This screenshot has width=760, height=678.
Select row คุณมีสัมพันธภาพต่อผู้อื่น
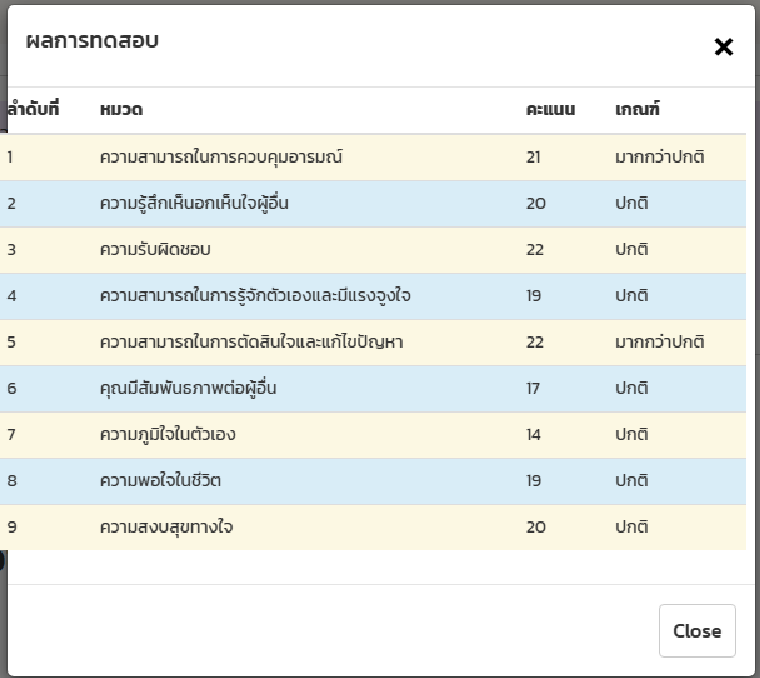click(x=373, y=388)
